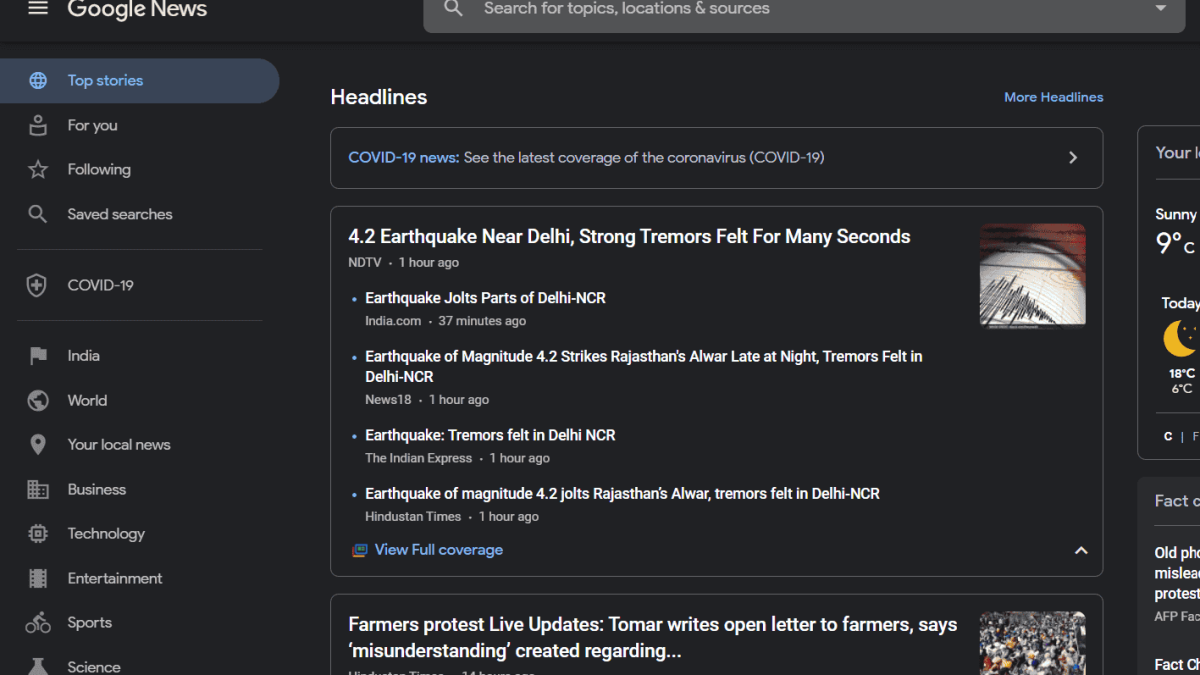Click the Technology chip icon

pyautogui.click(x=38, y=534)
